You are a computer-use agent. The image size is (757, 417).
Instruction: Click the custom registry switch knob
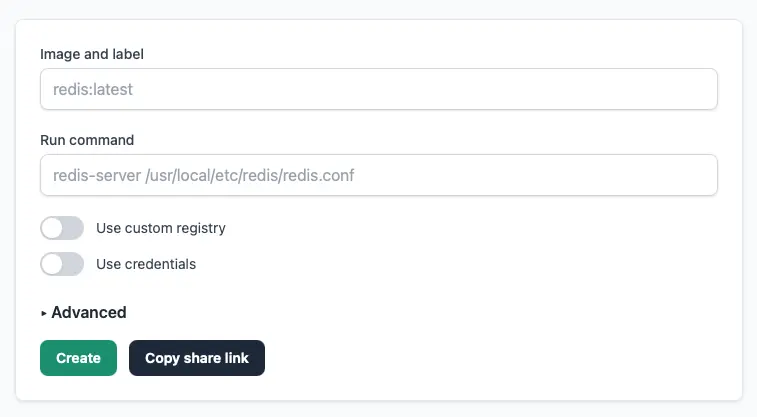pyautogui.click(x=52, y=228)
